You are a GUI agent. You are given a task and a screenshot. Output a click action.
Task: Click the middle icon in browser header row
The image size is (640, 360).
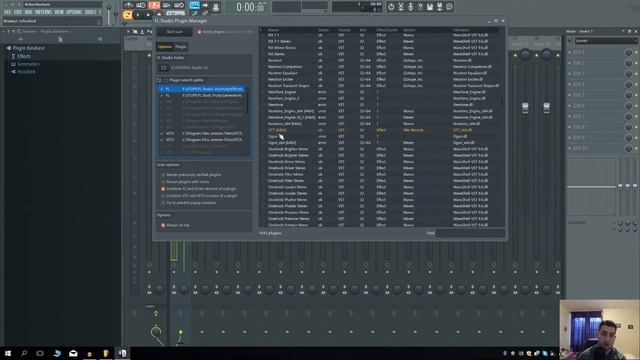[60, 39]
